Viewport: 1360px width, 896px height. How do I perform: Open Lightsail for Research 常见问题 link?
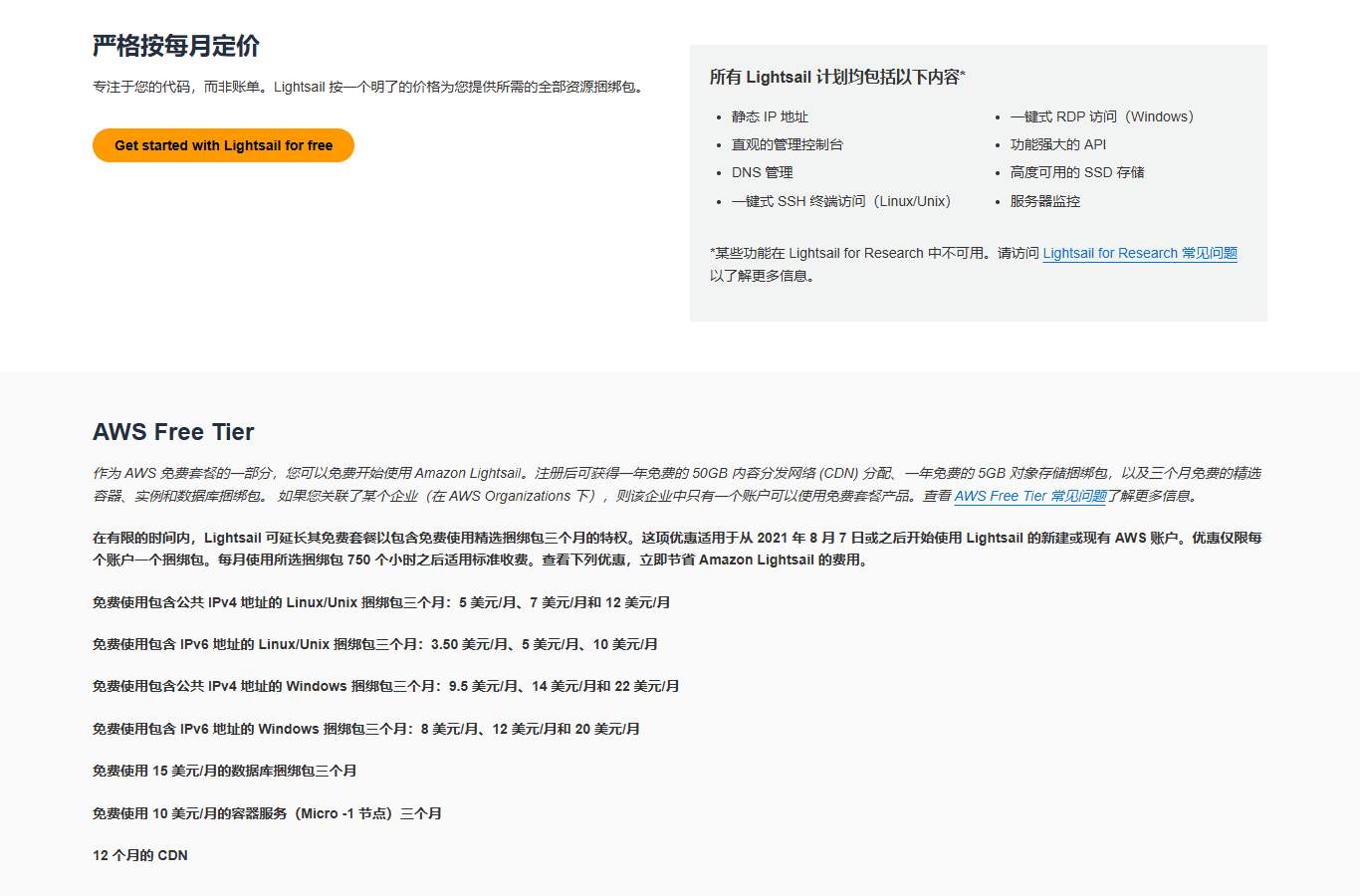(x=1140, y=253)
